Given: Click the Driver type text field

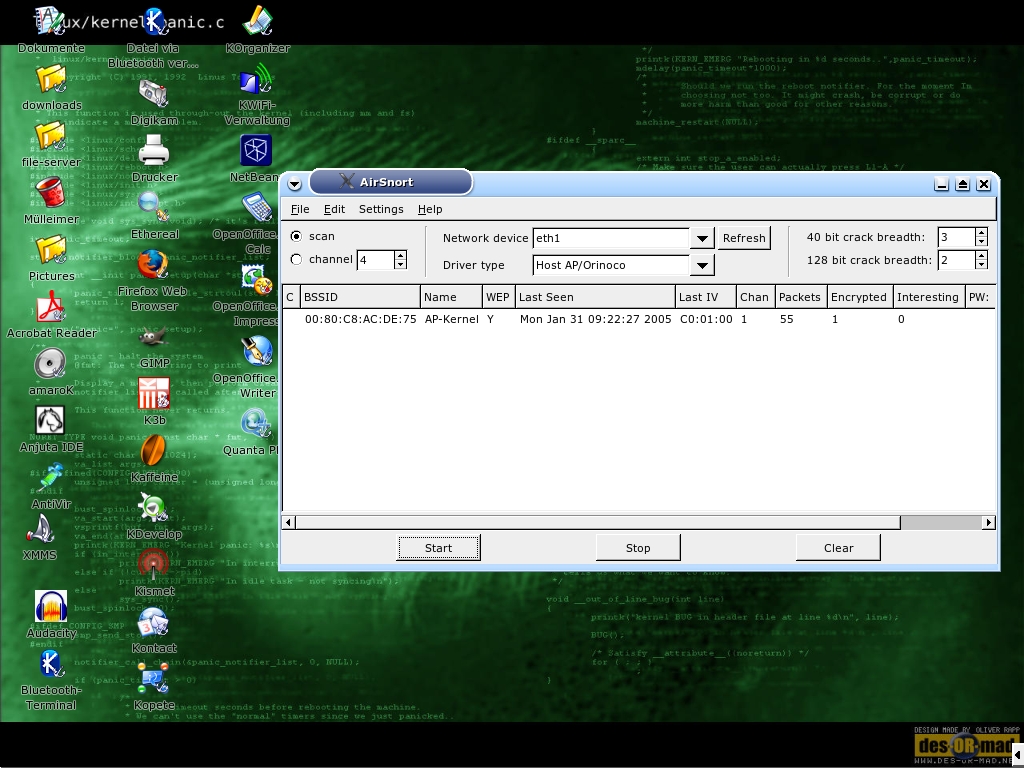Looking at the screenshot, I should 611,265.
